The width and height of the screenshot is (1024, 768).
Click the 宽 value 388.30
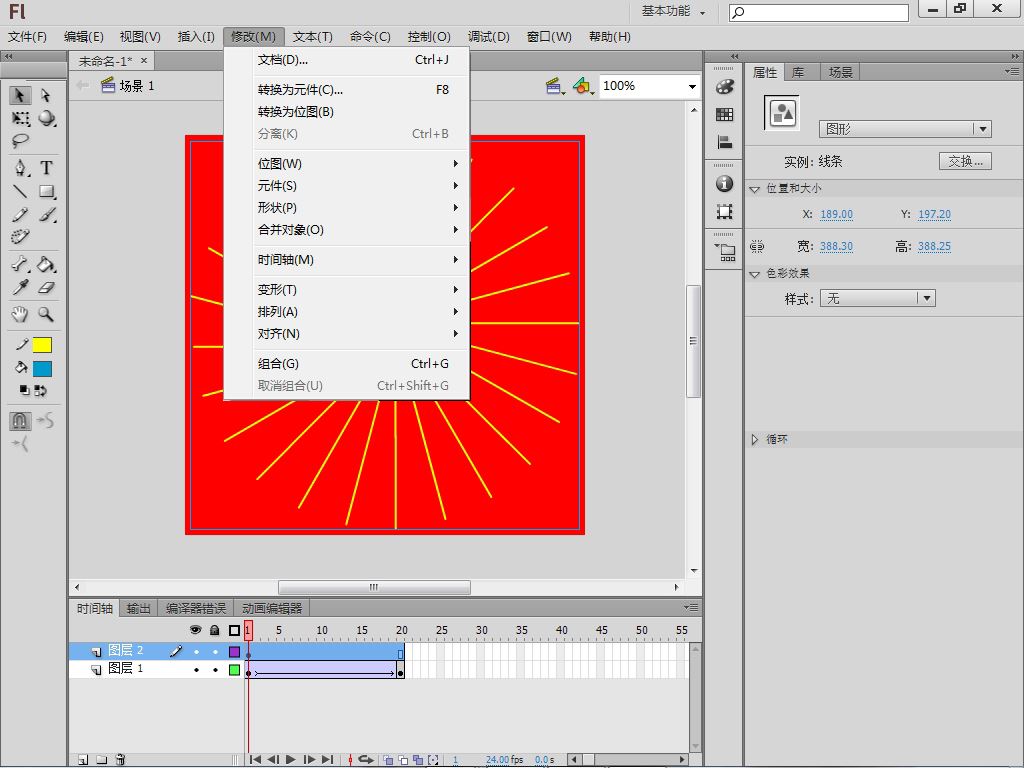(837, 246)
